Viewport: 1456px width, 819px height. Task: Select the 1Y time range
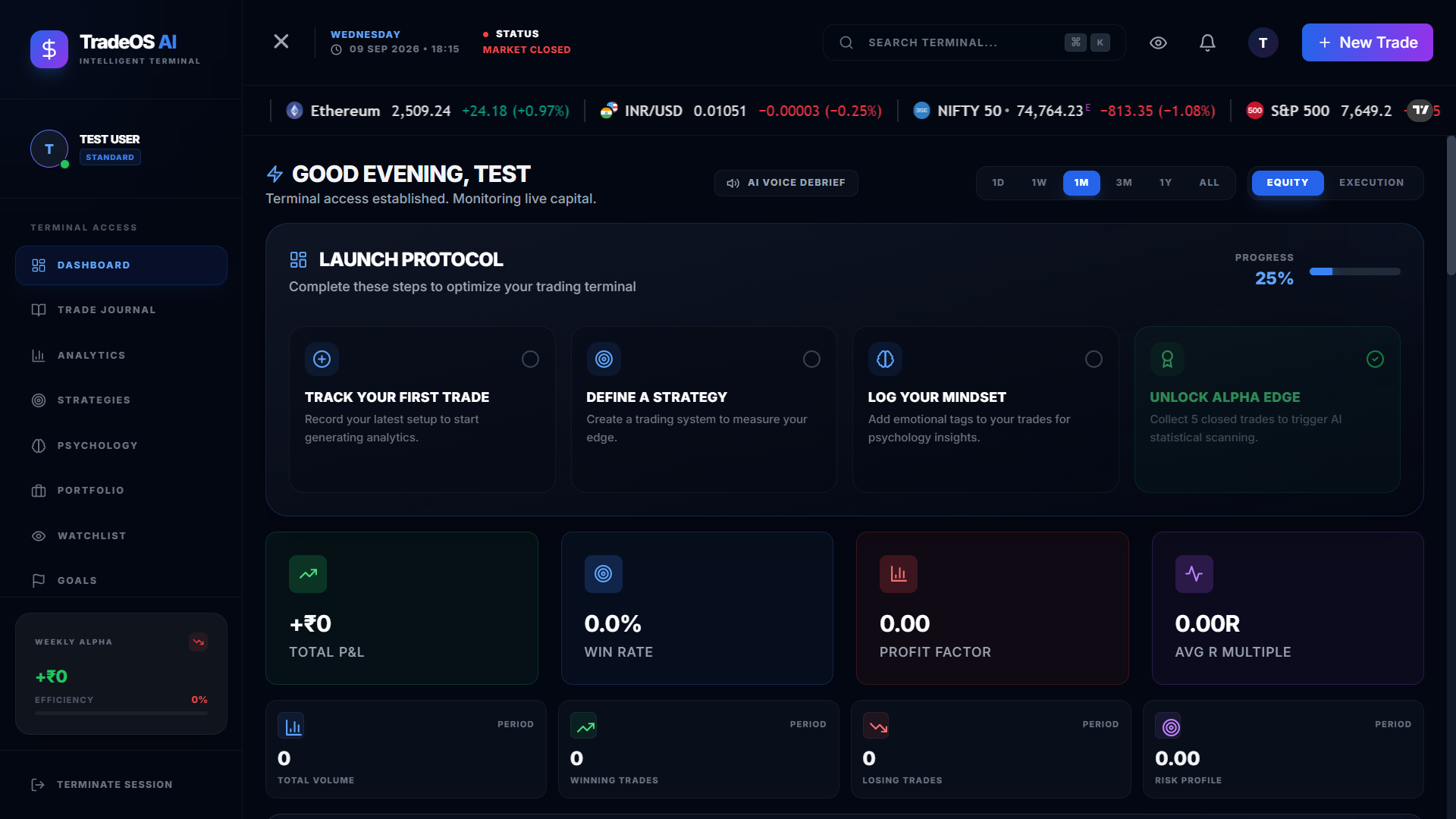pyautogui.click(x=1166, y=183)
